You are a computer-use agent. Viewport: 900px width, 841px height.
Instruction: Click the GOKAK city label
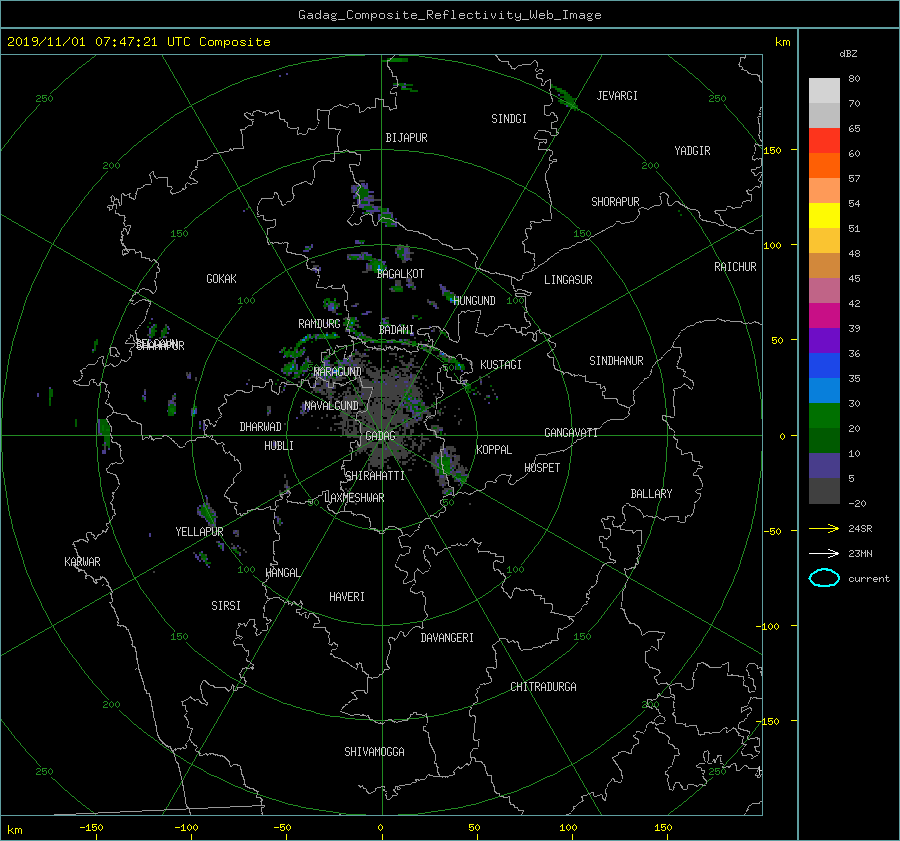coord(222,279)
